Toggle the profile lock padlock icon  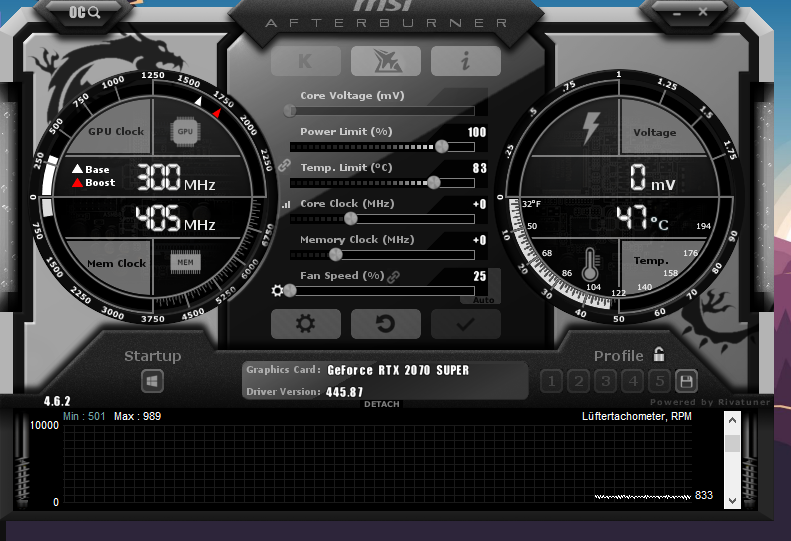pos(659,354)
